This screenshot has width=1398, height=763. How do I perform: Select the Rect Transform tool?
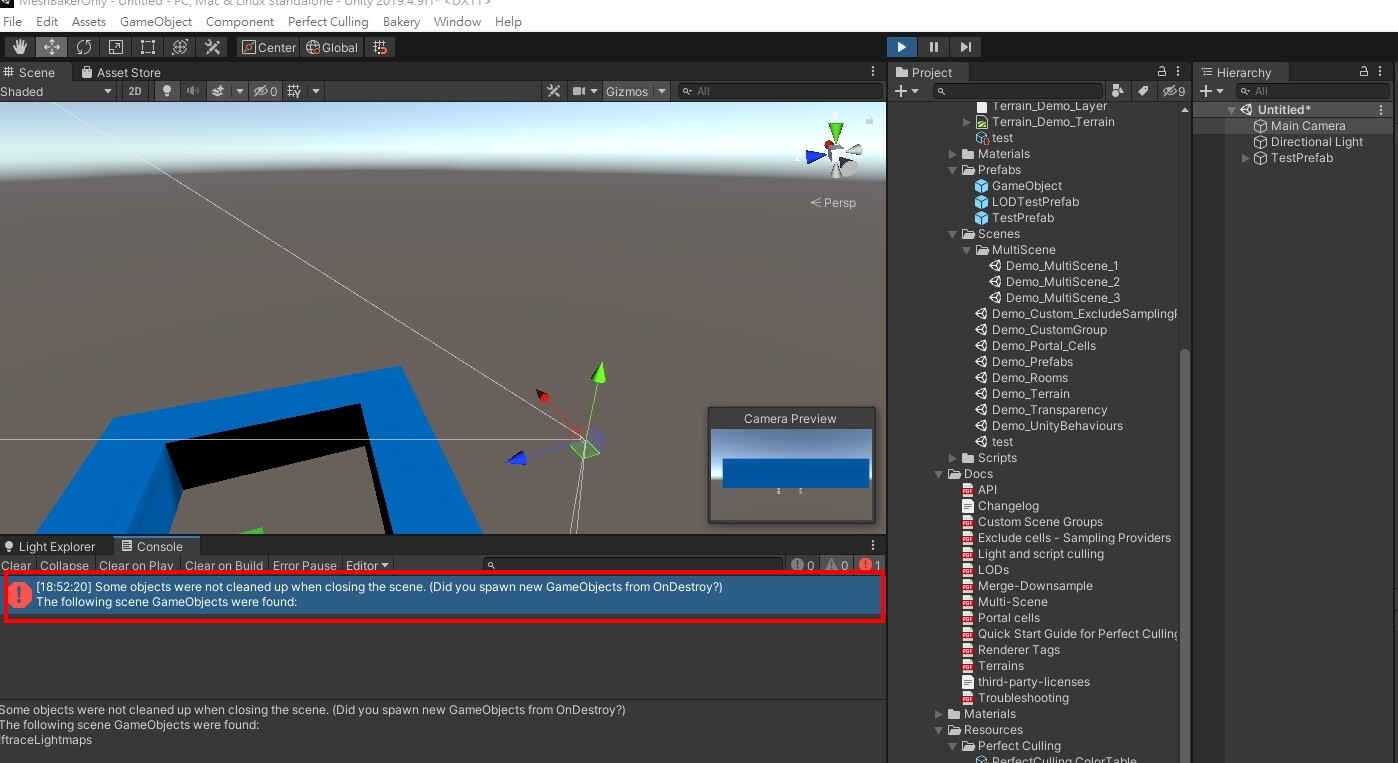click(147, 46)
